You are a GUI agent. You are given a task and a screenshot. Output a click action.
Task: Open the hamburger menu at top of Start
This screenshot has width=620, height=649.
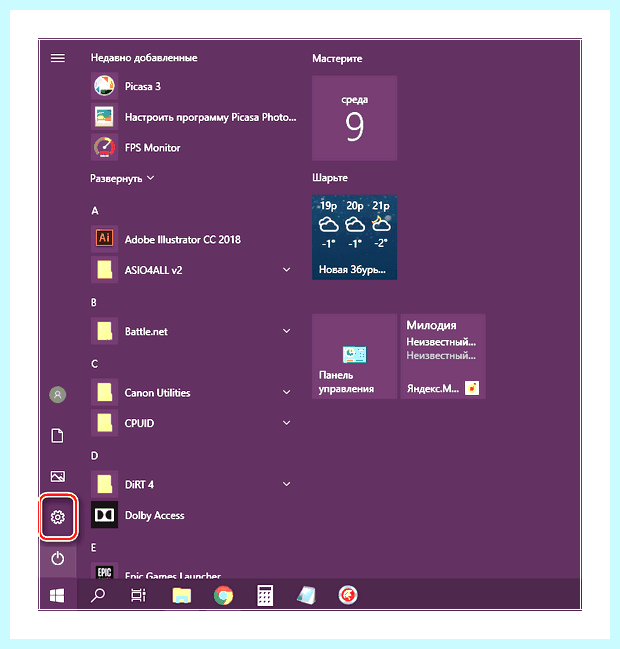click(58, 58)
